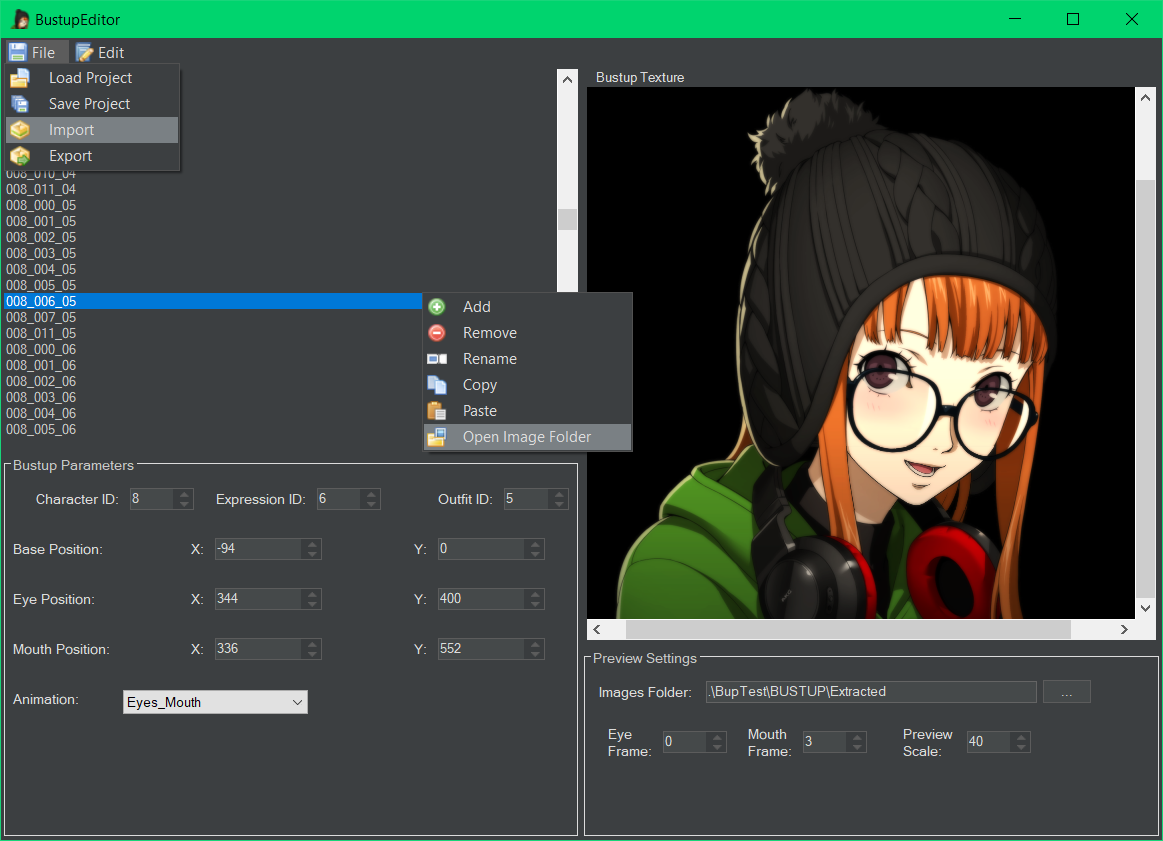Click the Copy pages icon
The height and width of the screenshot is (841, 1163).
click(437, 385)
